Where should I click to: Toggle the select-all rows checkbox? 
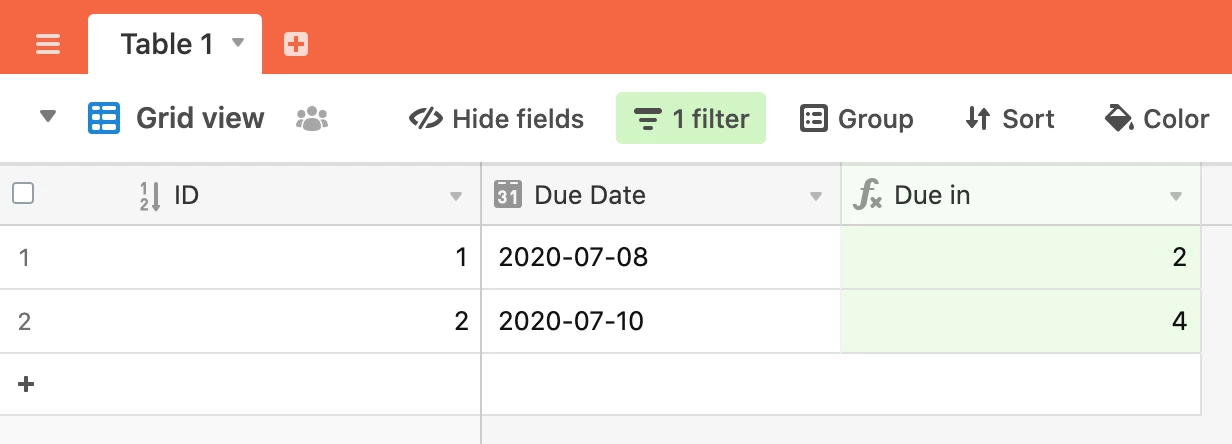(23, 194)
